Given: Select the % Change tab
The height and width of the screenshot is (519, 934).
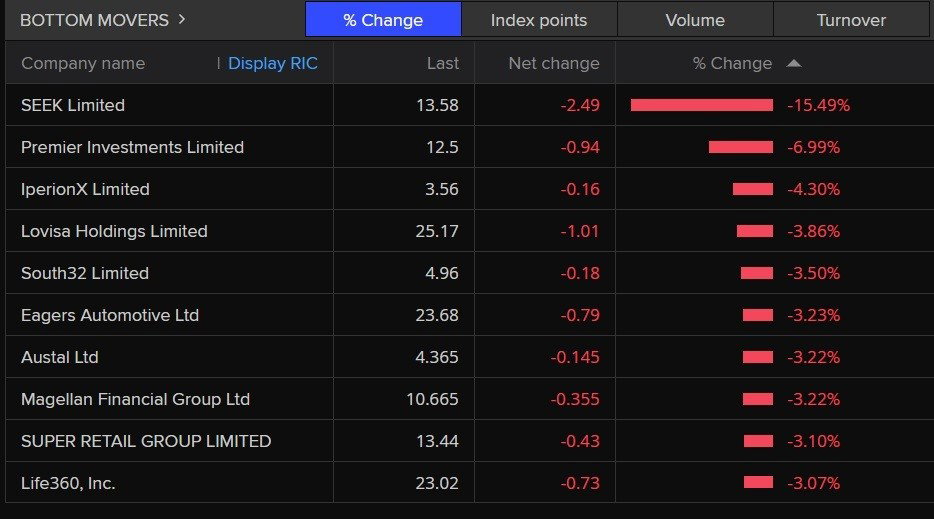Looking at the screenshot, I should pos(383,20).
